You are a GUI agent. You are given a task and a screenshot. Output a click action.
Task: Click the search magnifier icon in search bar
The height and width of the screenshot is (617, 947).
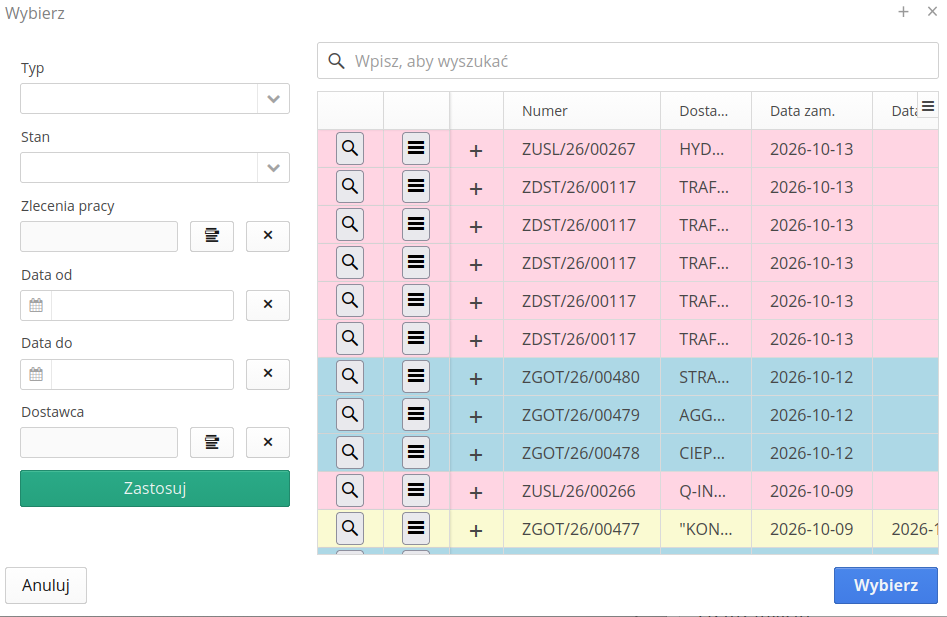[336, 61]
